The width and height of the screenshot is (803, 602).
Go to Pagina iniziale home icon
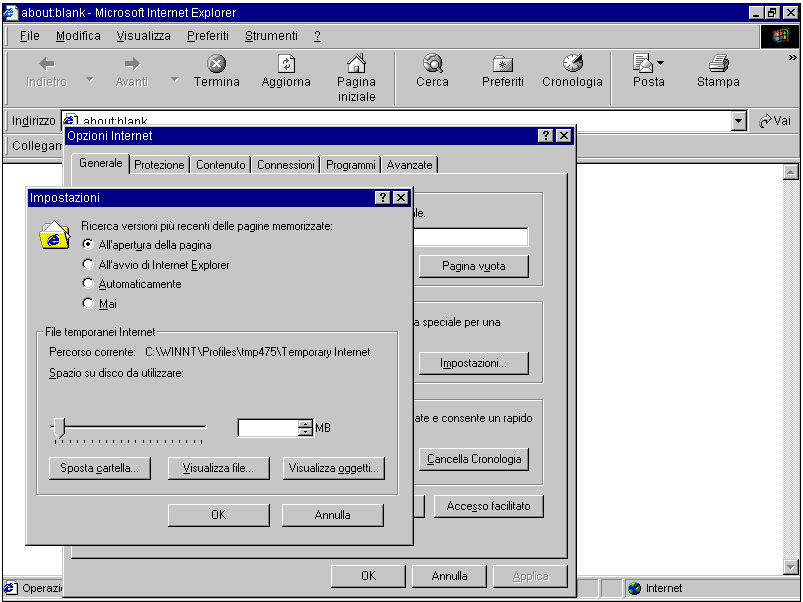[x=356, y=63]
